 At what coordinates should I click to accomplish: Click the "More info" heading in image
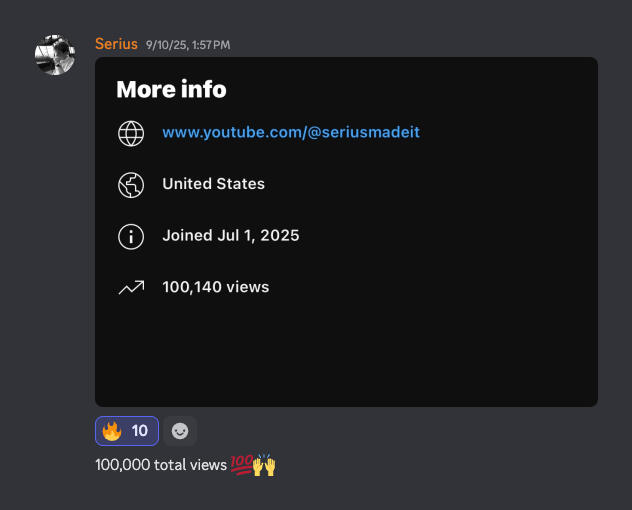[171, 89]
